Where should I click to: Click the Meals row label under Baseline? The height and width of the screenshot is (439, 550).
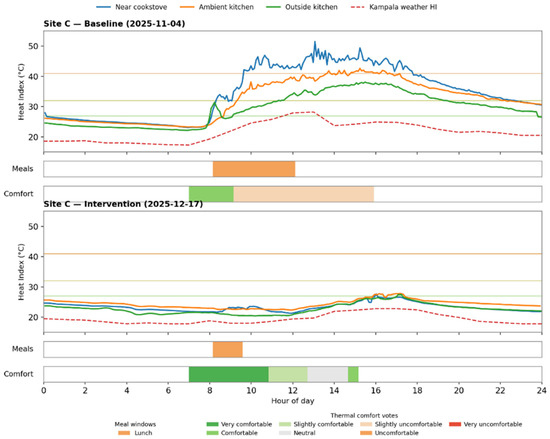click(x=22, y=169)
